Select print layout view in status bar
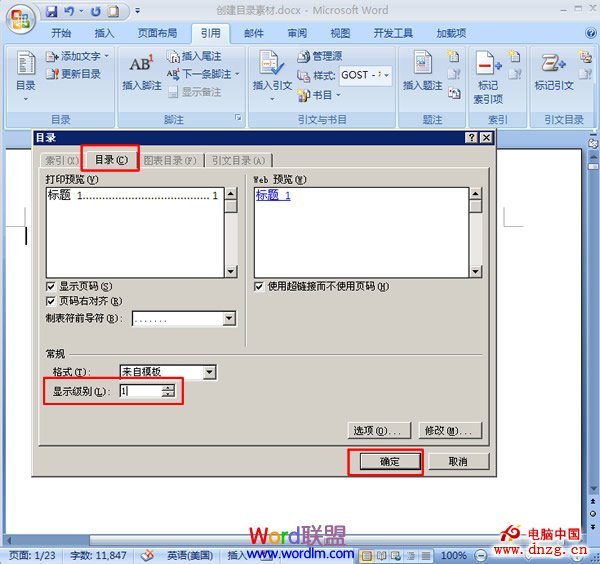The height and width of the screenshot is (564, 600). click(x=367, y=555)
